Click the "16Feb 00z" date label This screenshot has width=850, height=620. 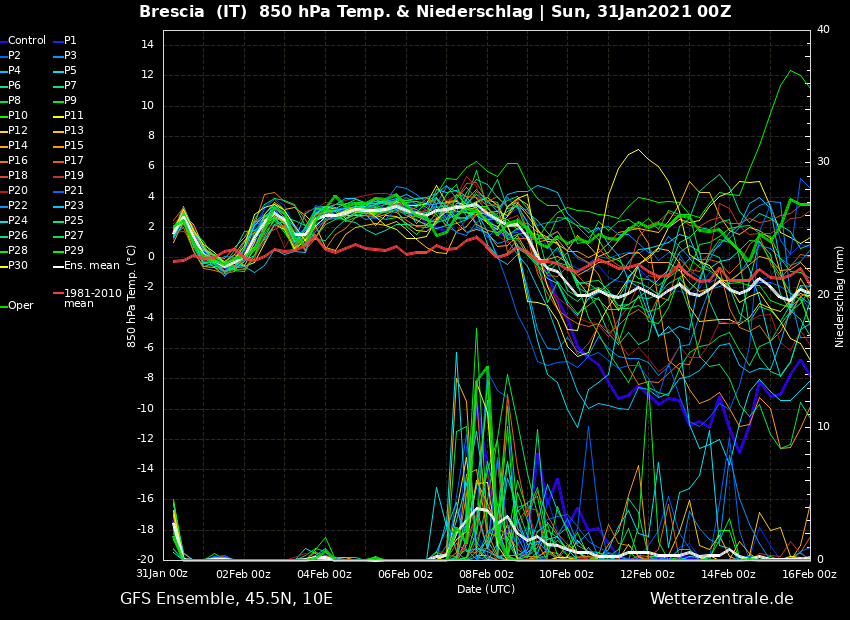click(x=809, y=574)
